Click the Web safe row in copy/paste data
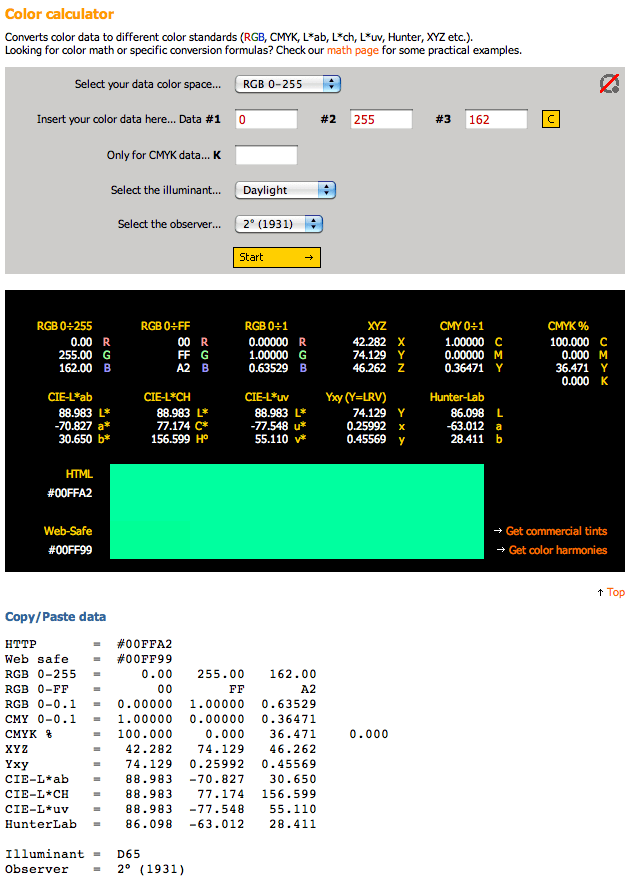Image resolution: width=634 pixels, height=885 pixels. [89, 659]
